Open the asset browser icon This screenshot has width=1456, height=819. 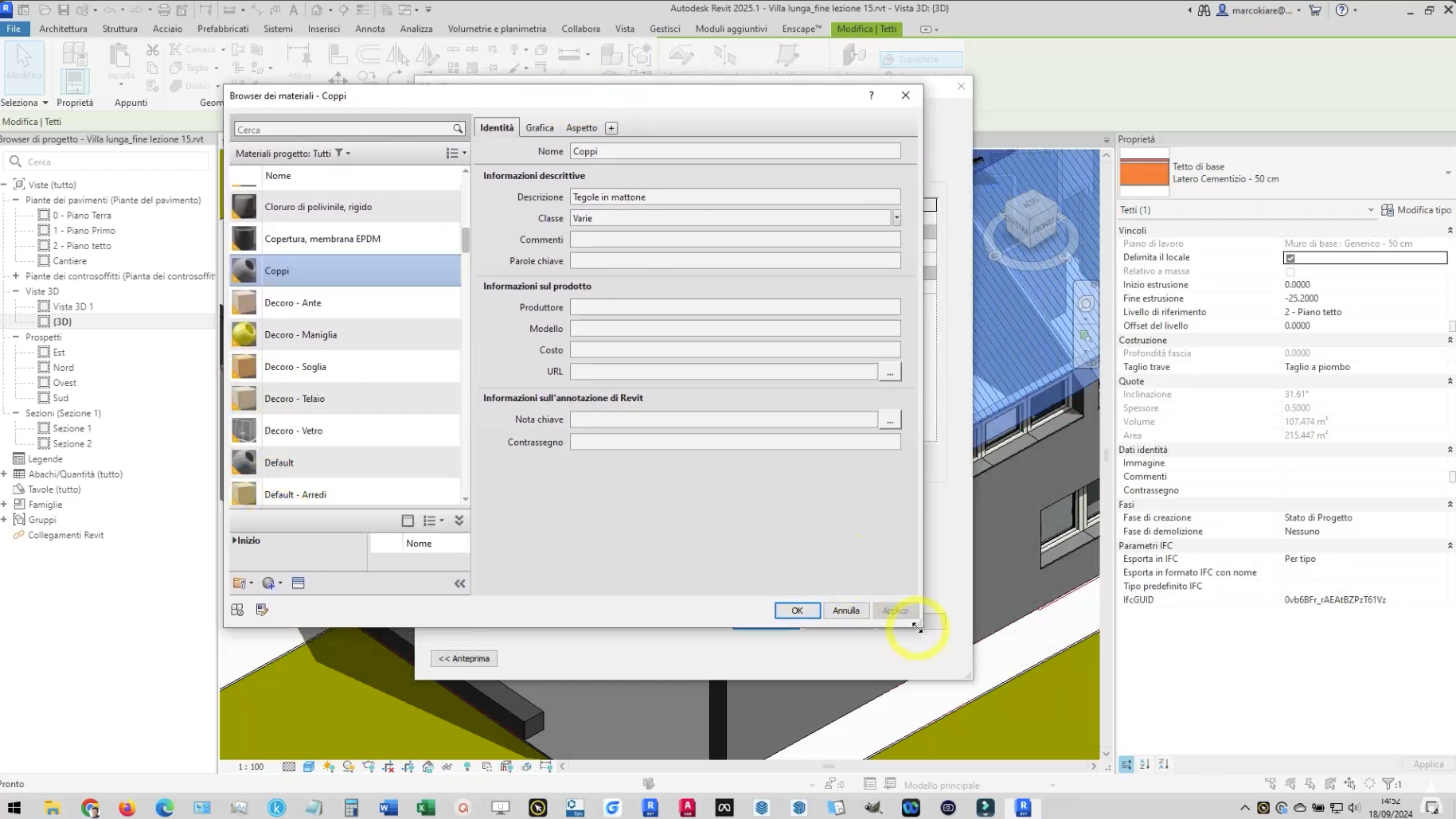[x=299, y=583]
